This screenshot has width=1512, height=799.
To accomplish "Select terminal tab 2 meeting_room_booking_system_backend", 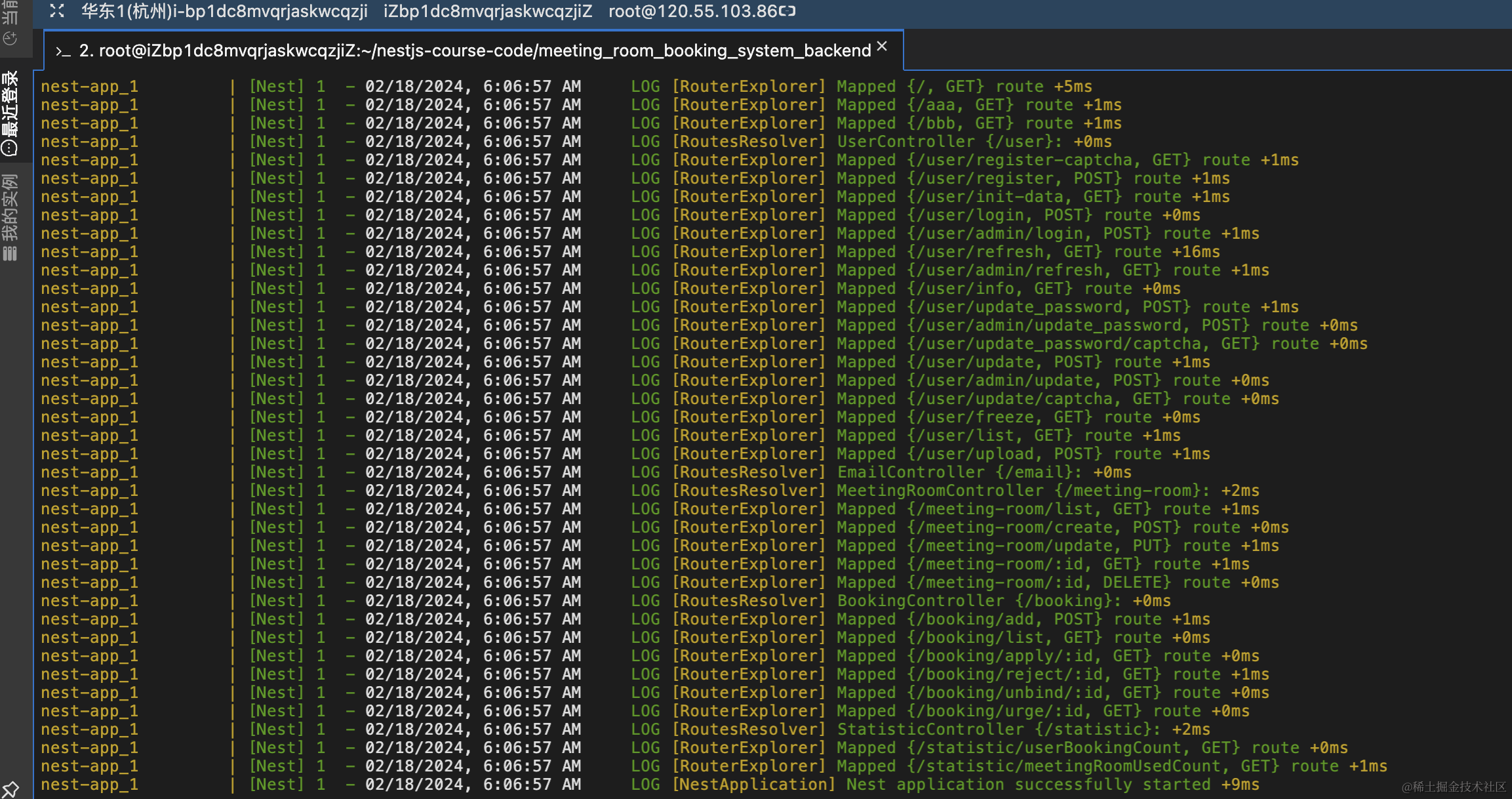I will coord(475,51).
